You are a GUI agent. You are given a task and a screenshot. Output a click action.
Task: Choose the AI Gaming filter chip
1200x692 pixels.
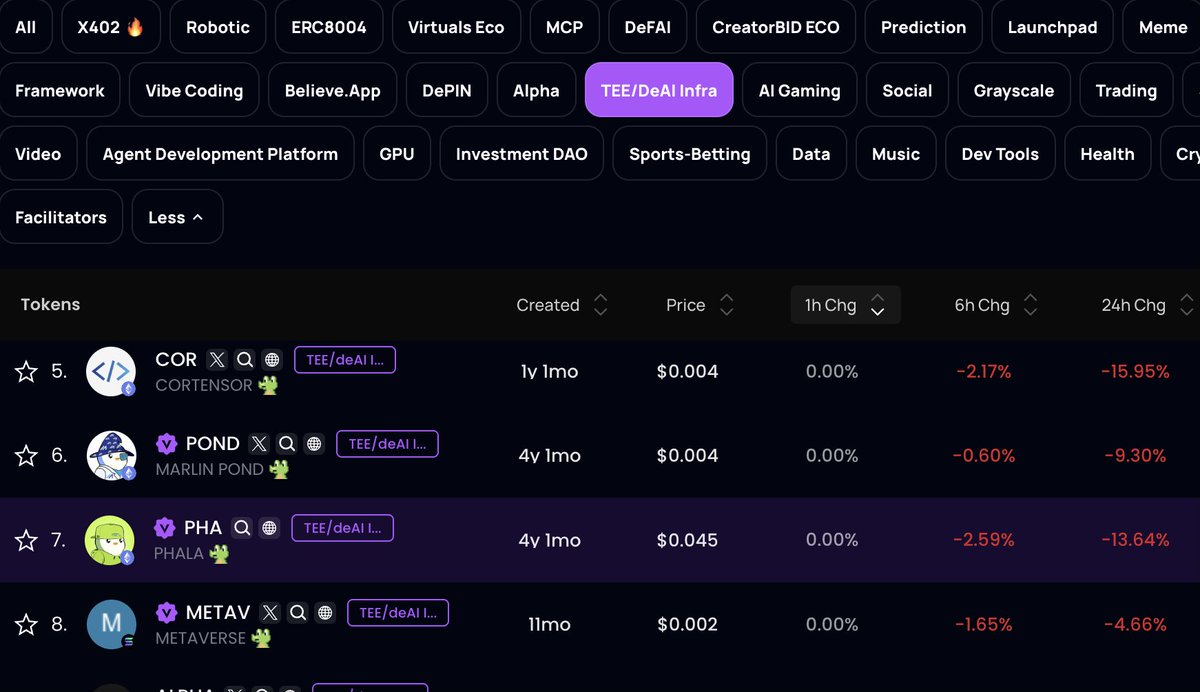(800, 90)
